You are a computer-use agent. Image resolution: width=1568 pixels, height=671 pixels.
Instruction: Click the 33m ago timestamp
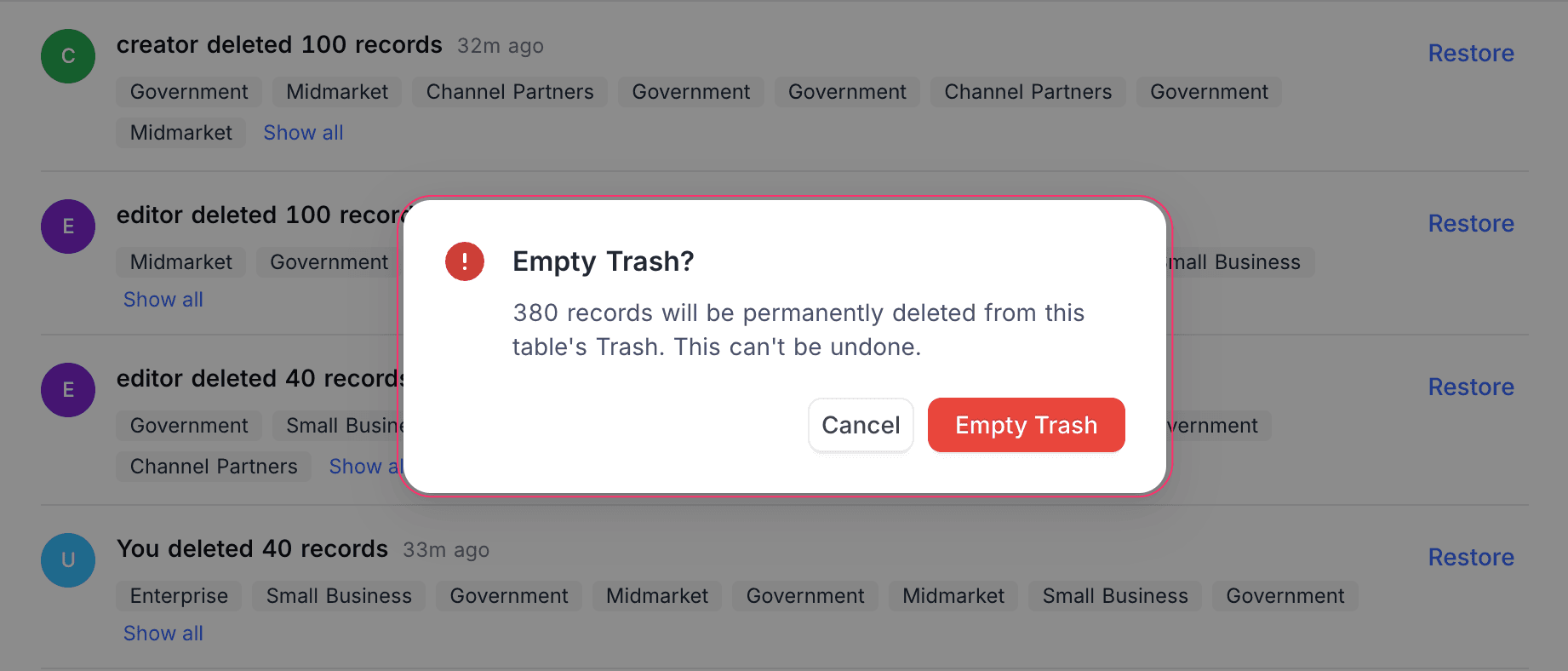click(x=445, y=550)
